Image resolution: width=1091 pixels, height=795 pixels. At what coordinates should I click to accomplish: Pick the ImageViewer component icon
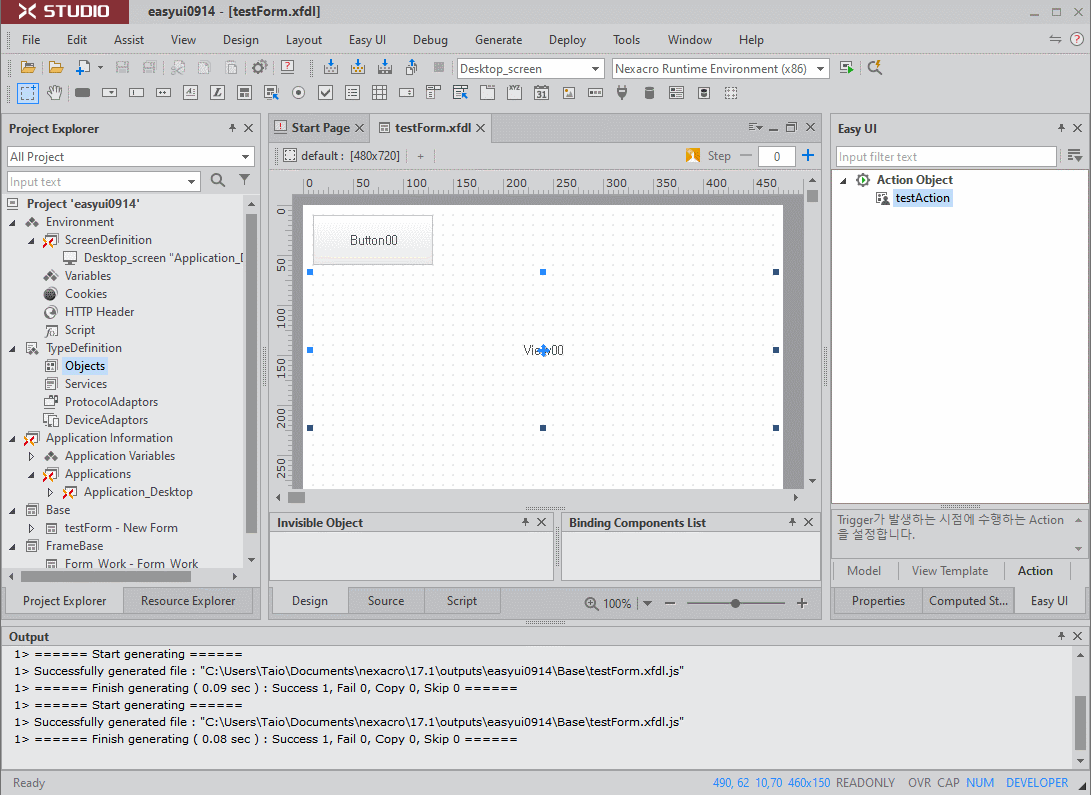click(568, 93)
